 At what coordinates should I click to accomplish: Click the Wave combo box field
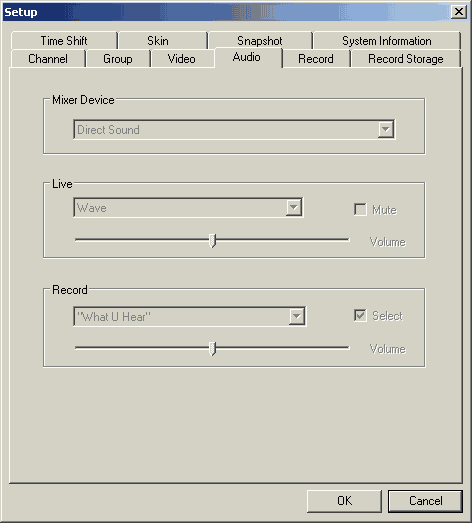click(x=188, y=207)
